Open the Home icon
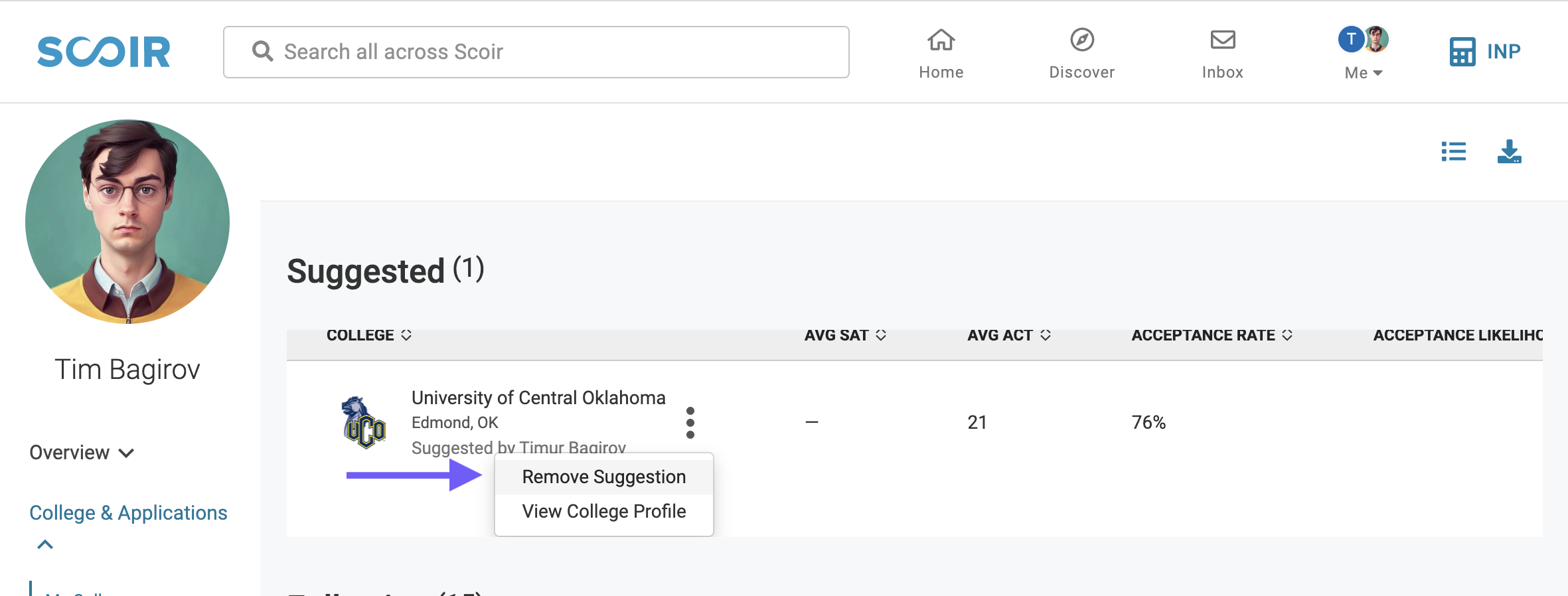The width and height of the screenshot is (1568, 596). point(941,40)
